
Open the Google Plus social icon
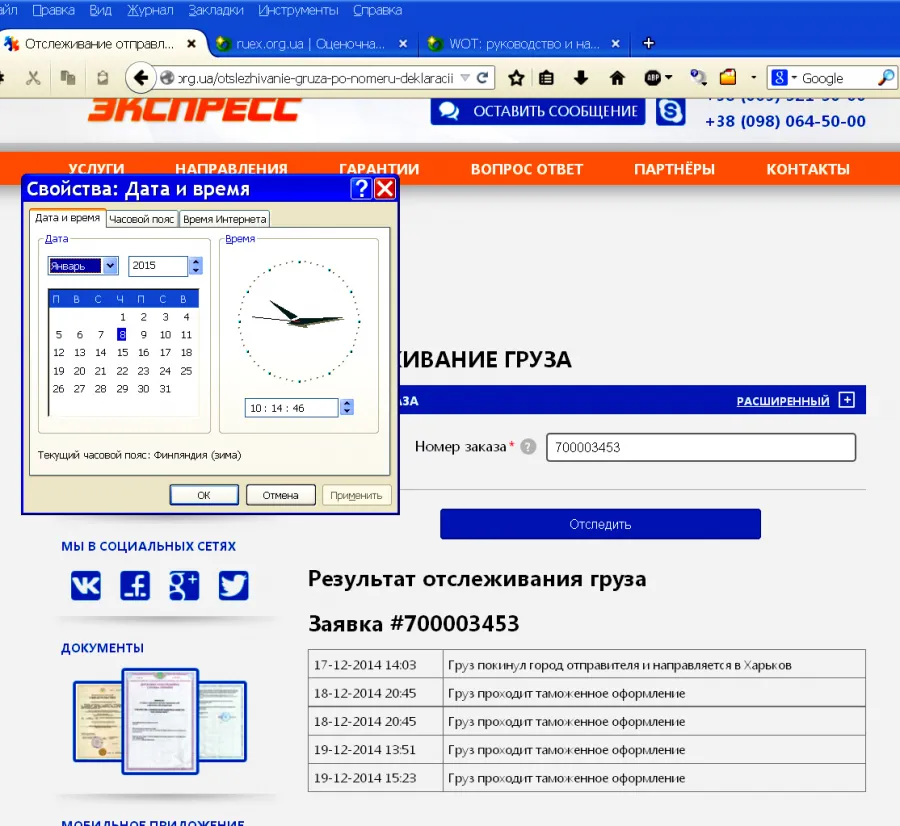tap(184, 585)
